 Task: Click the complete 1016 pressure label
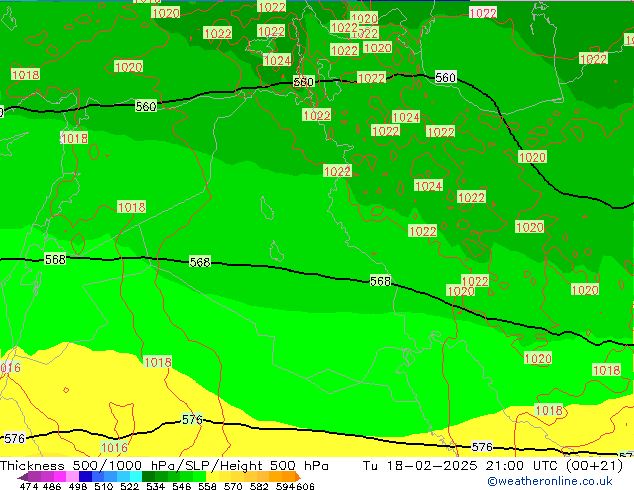[x=114, y=447]
